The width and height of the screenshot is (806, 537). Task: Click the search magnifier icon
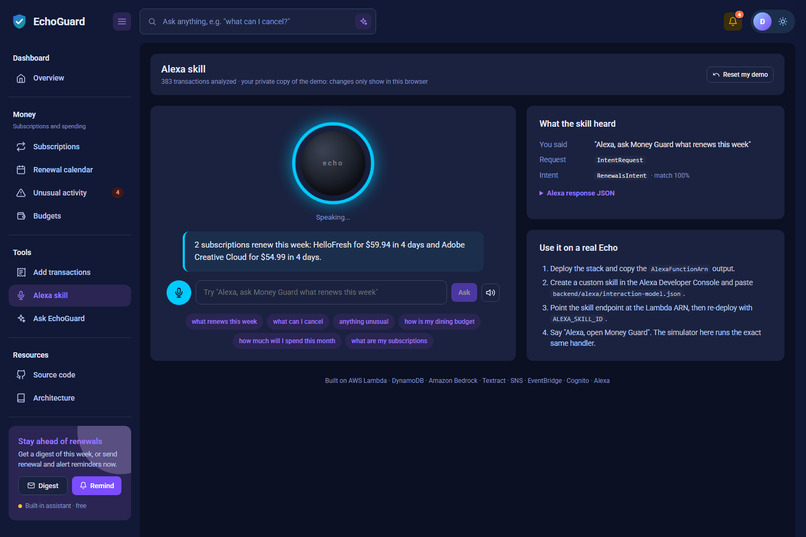(x=152, y=22)
